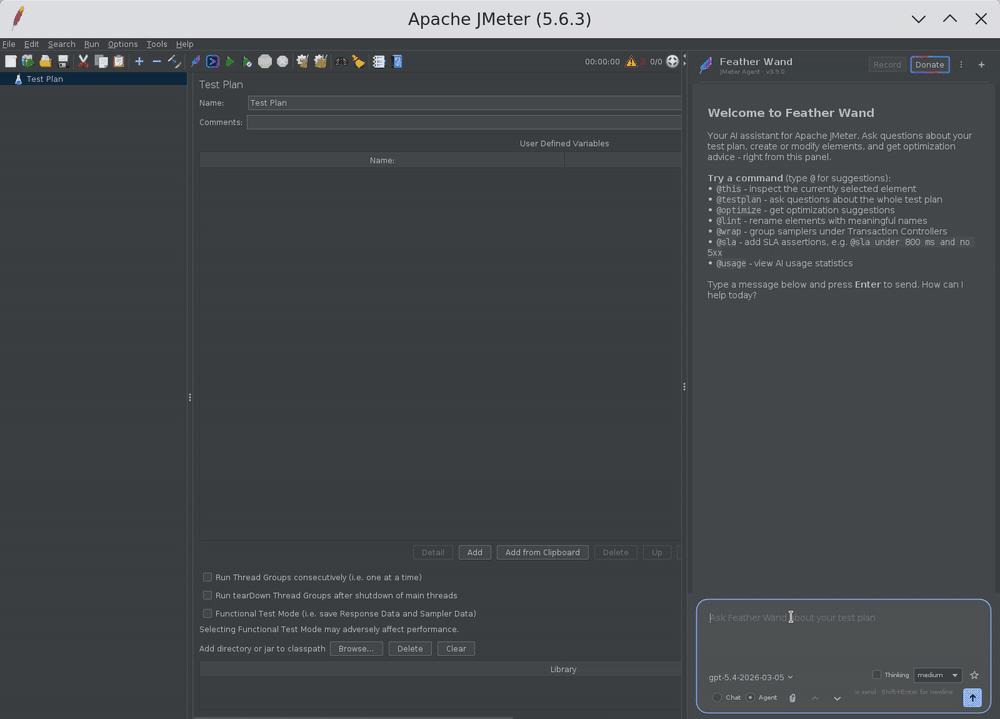1000x719 pixels.
Task: Click the Shutdown test icon
Action: click(x=283, y=61)
